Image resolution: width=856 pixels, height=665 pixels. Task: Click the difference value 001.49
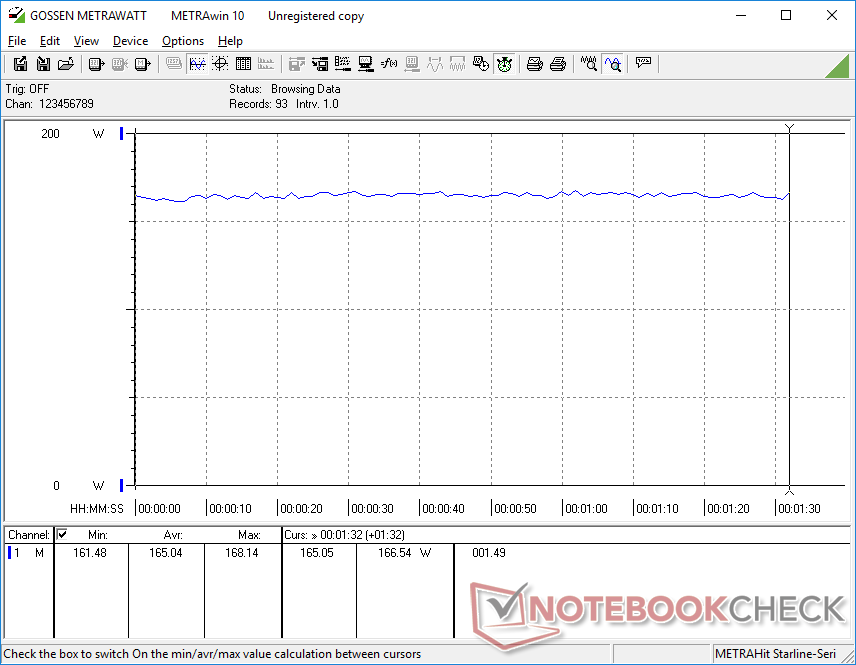pyautogui.click(x=489, y=553)
